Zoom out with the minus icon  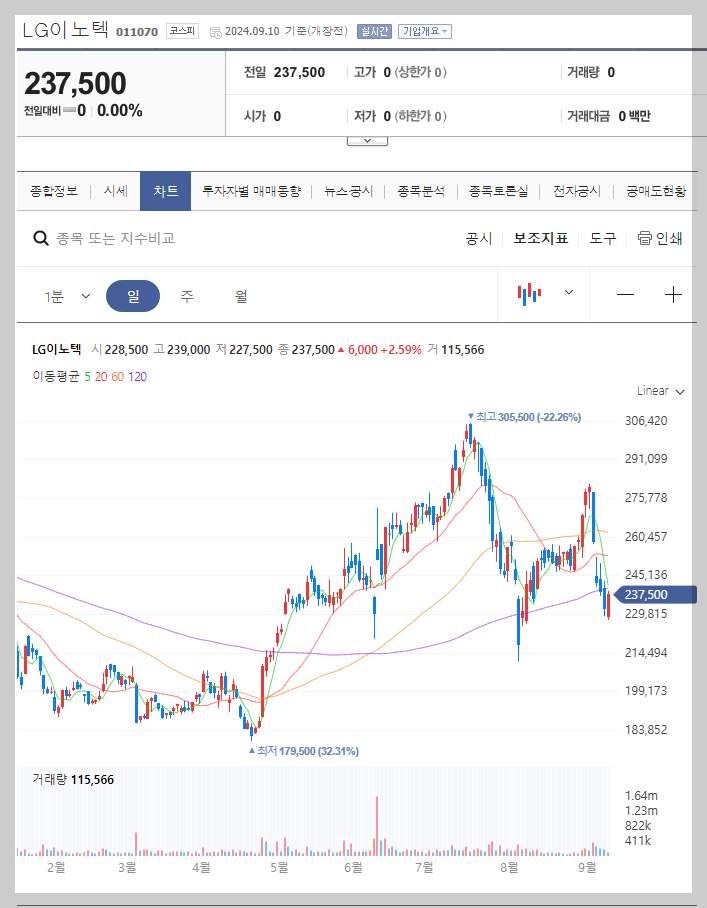tap(625, 295)
